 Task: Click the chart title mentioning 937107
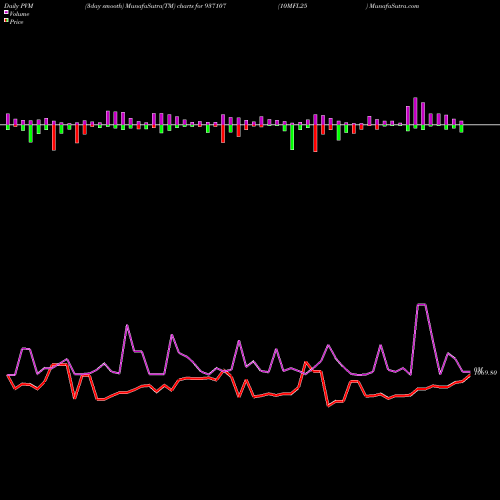pyautogui.click(x=156, y=6)
